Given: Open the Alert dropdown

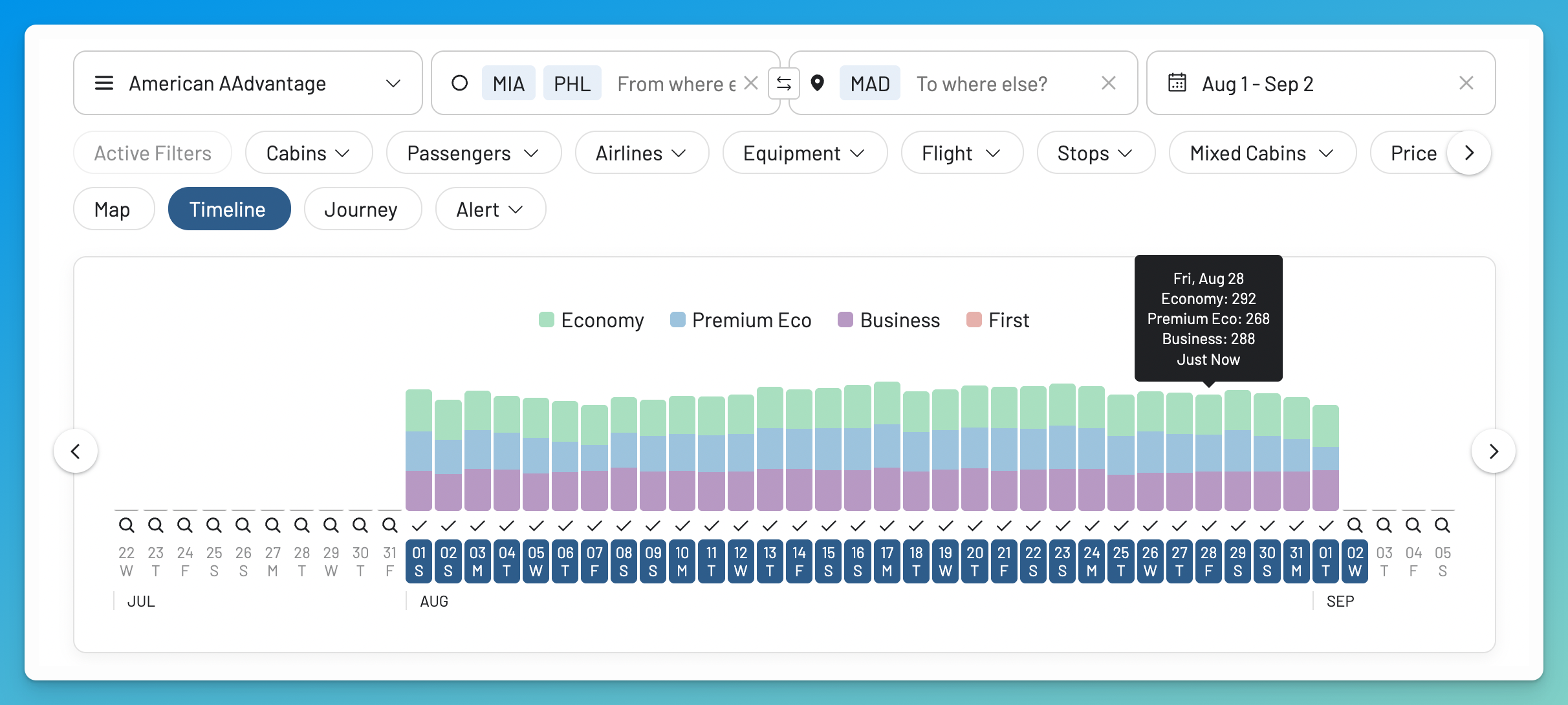Looking at the screenshot, I should (490, 209).
